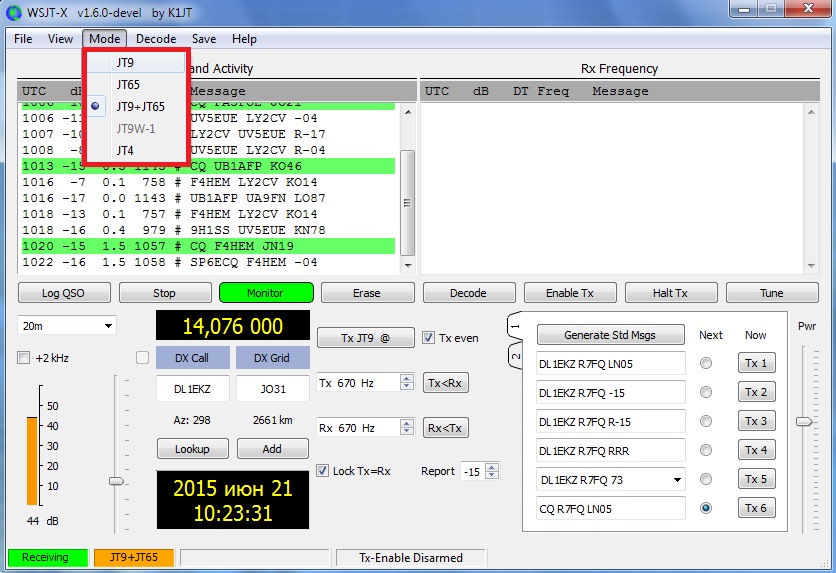This screenshot has height=573, width=836.
Task: Select the Next radio button for Tx 1
Action: (706, 363)
